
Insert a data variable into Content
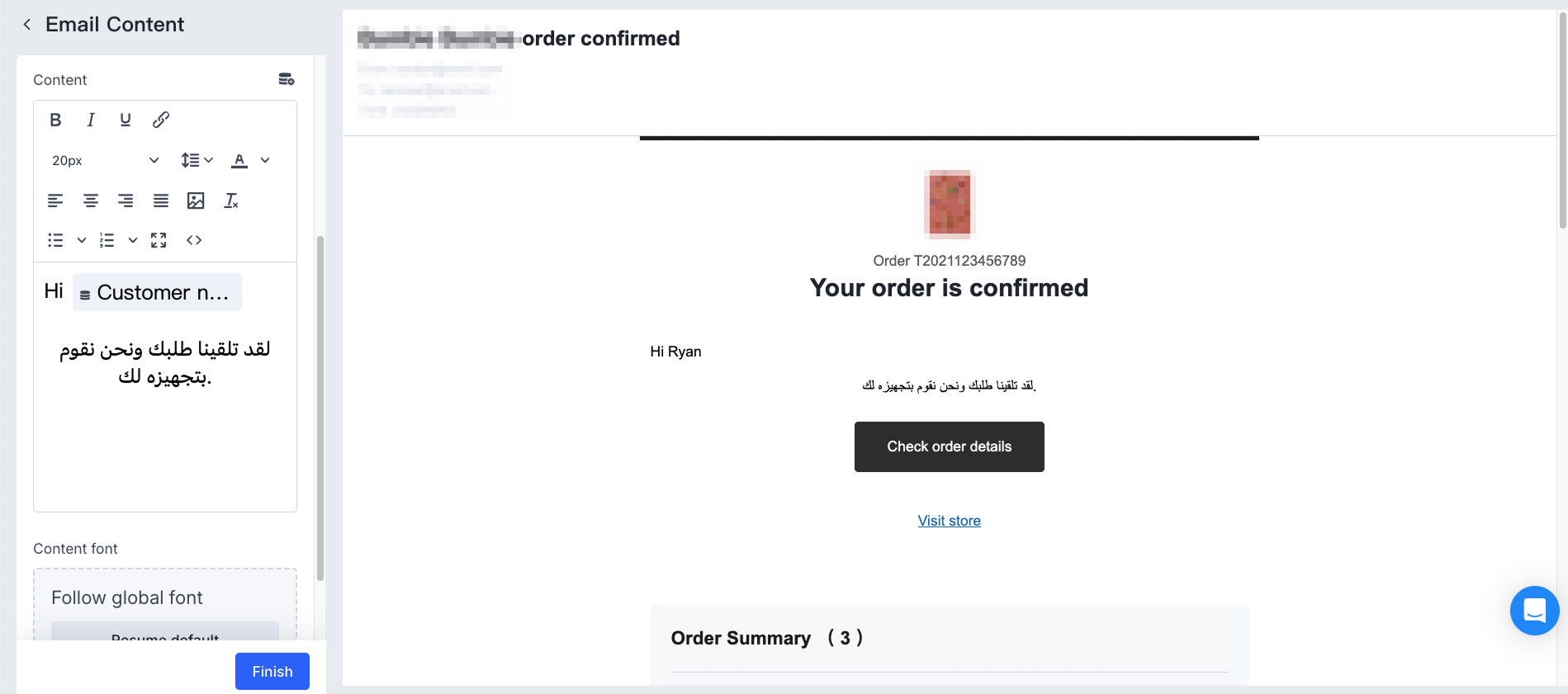pos(287,79)
